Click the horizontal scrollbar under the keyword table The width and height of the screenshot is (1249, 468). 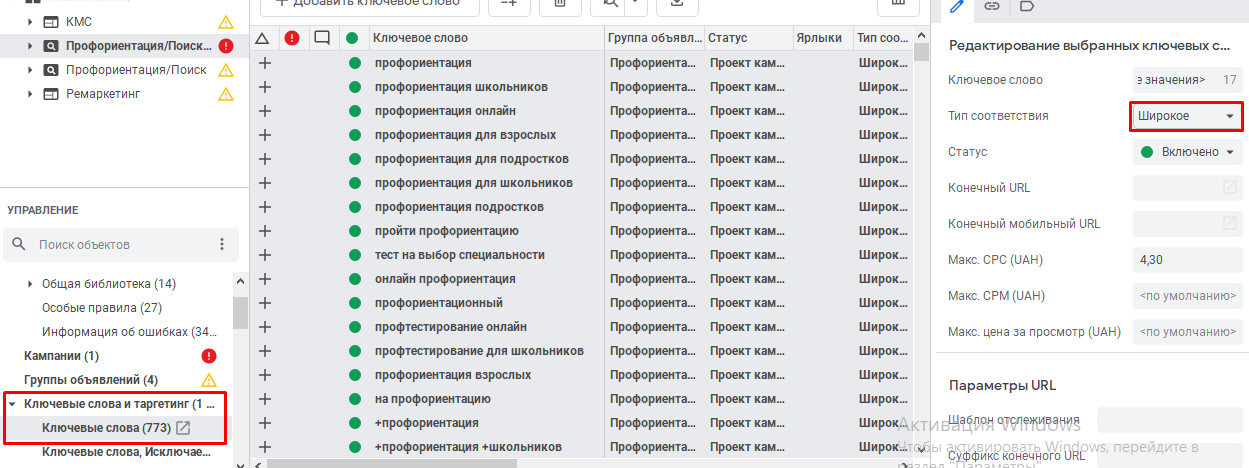coord(390,463)
